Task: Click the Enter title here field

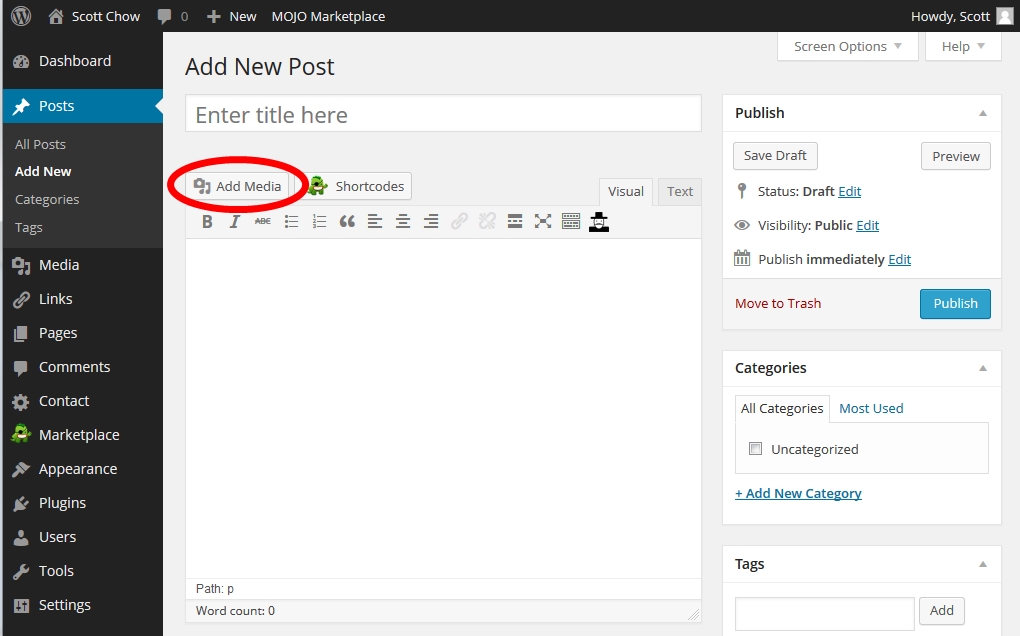Action: [x=443, y=114]
